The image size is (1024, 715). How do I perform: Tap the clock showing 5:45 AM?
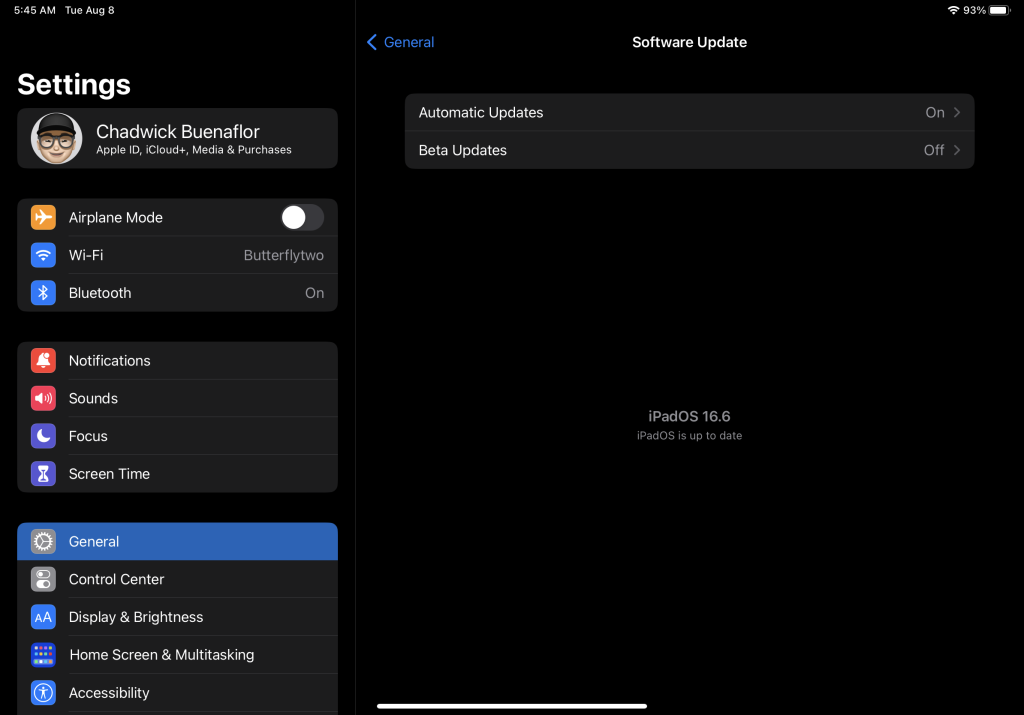(35, 10)
